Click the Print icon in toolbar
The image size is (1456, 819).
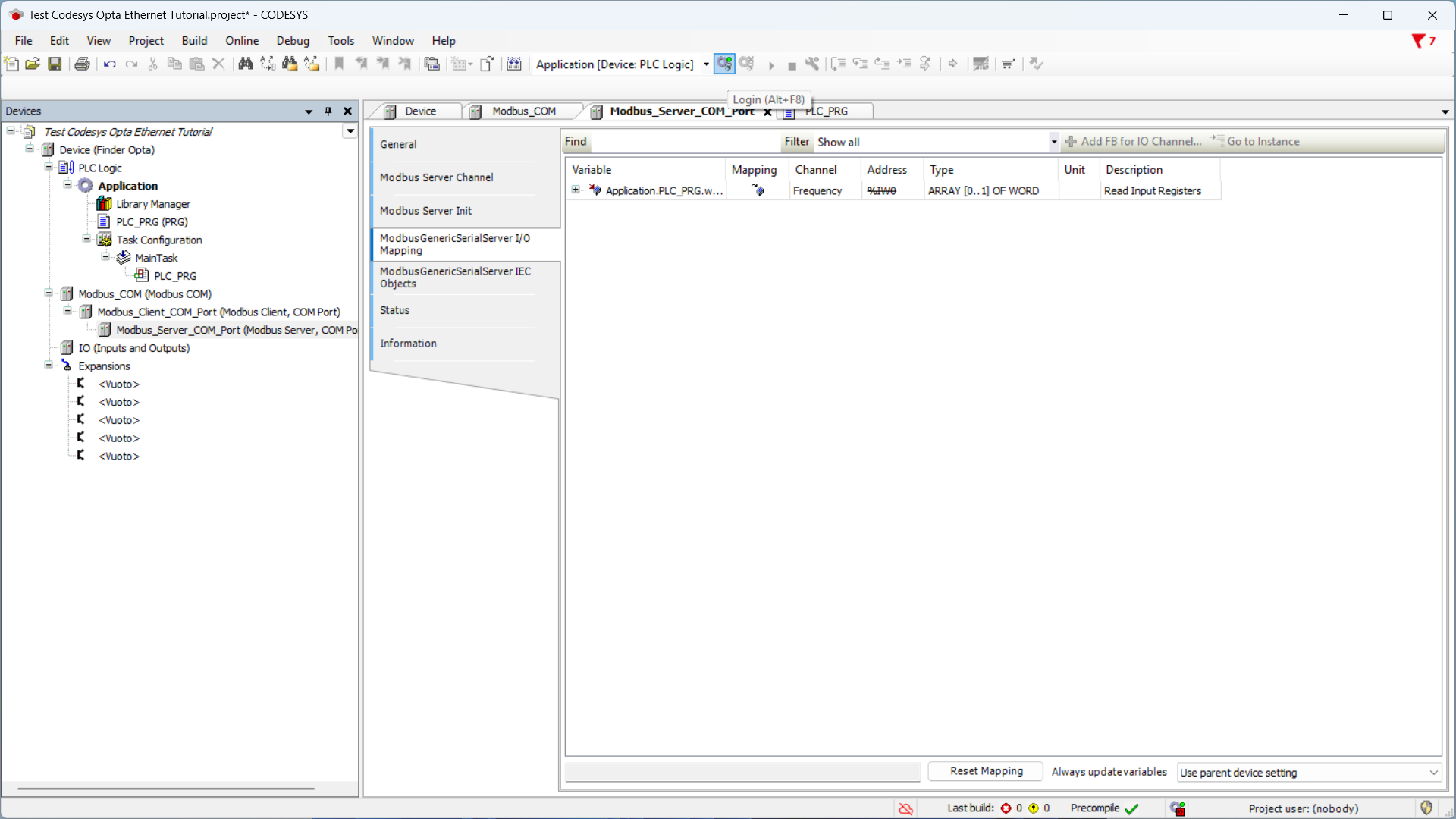coord(82,64)
